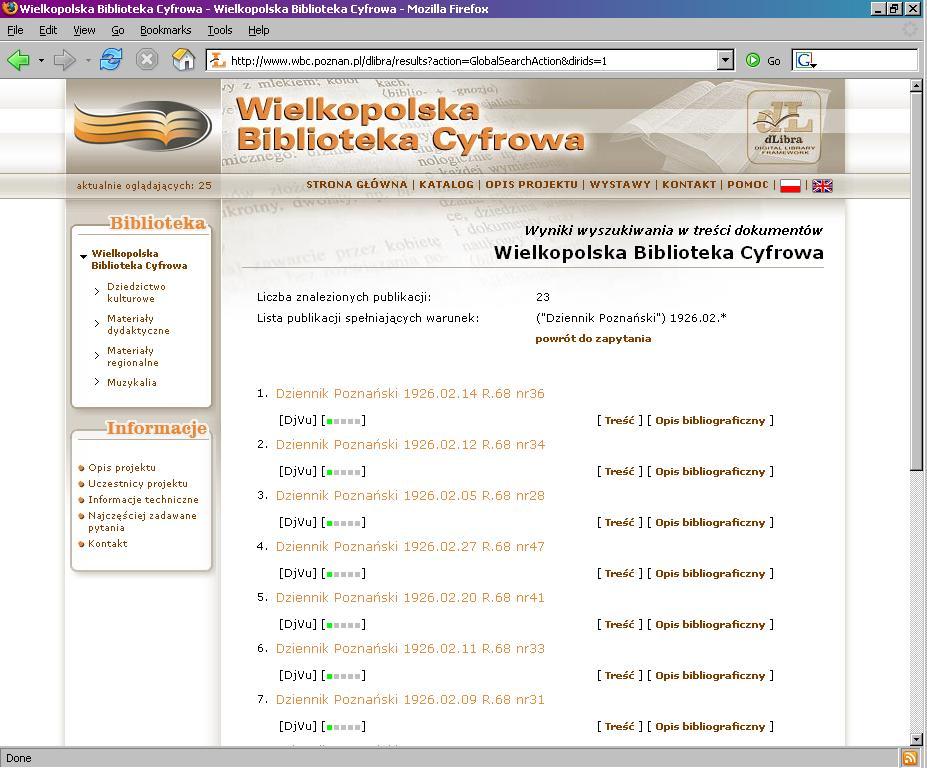Viewport: 927px width, 768px height.
Task: Click inside the URL address field
Action: (x=472, y=60)
